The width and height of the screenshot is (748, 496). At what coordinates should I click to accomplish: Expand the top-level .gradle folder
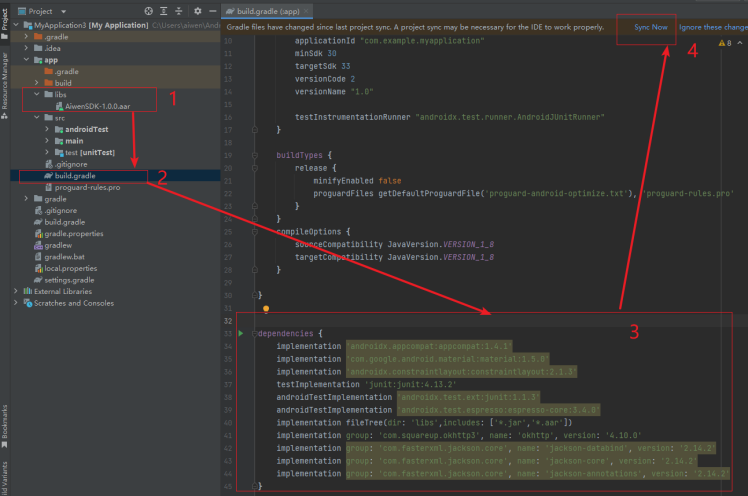point(26,36)
